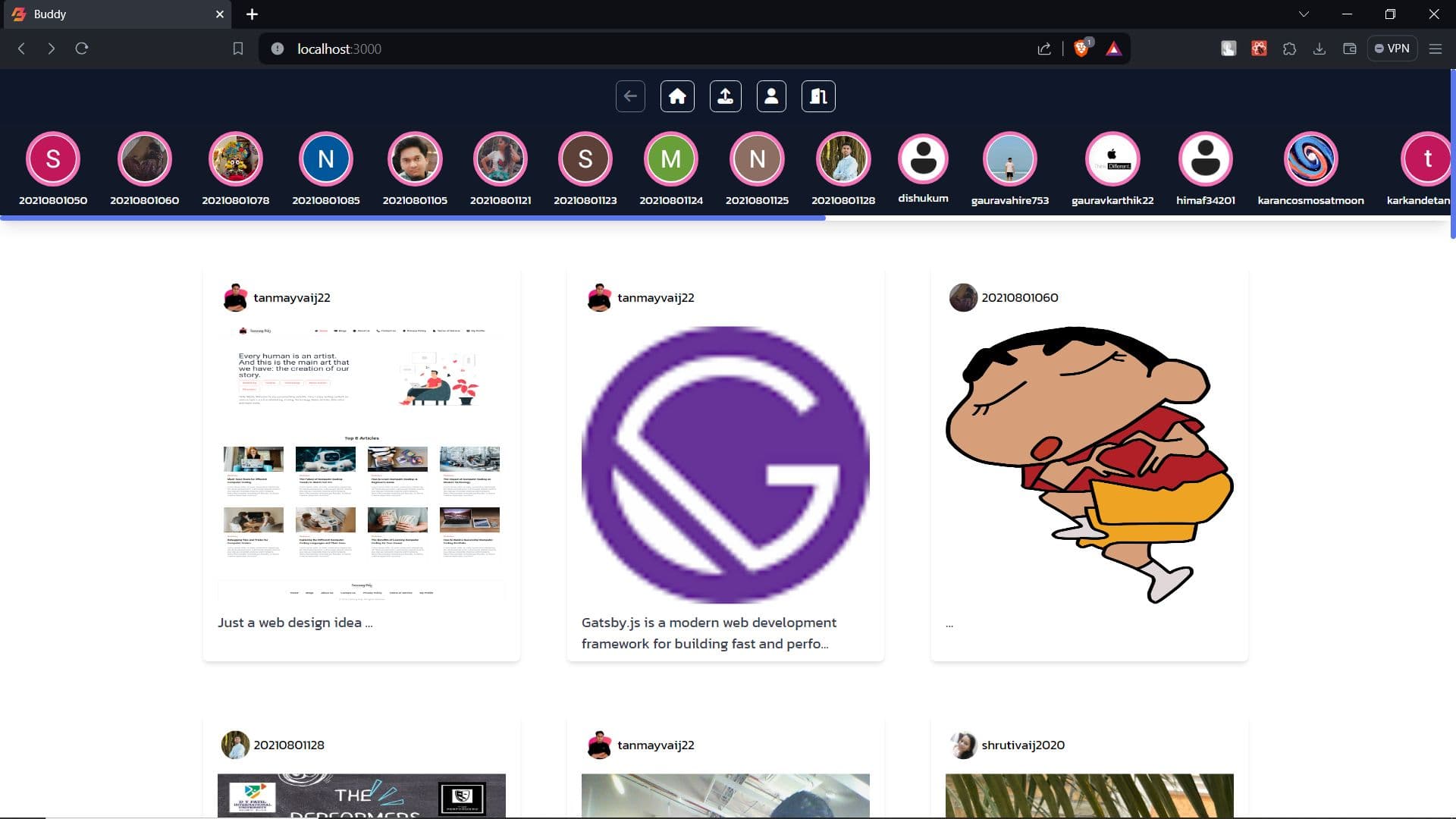Image resolution: width=1456 pixels, height=819 pixels.
Task: Open gauravkarthik22's story avatar
Action: pos(1112,159)
